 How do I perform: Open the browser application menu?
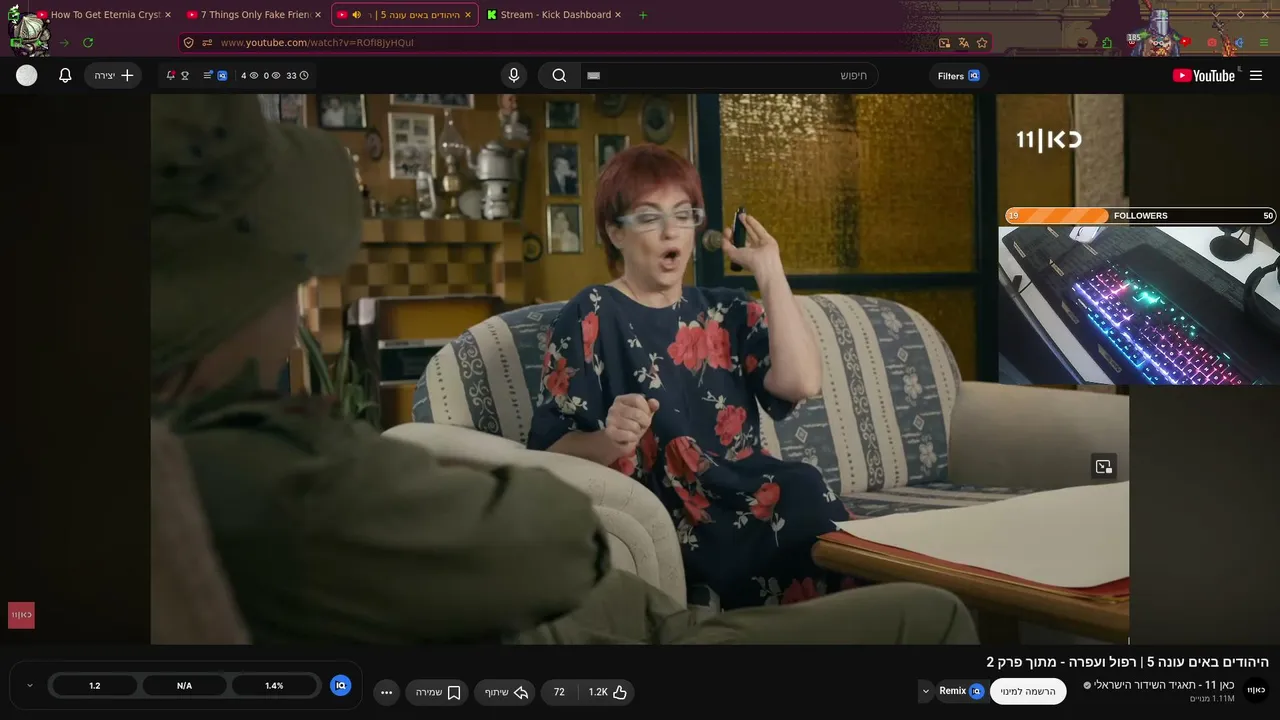pyautogui.click(x=1265, y=43)
